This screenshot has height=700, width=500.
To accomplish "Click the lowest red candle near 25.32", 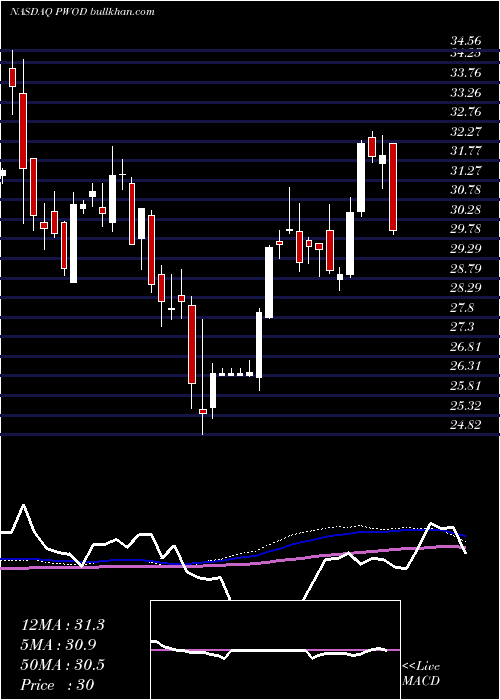I will (x=203, y=411).
